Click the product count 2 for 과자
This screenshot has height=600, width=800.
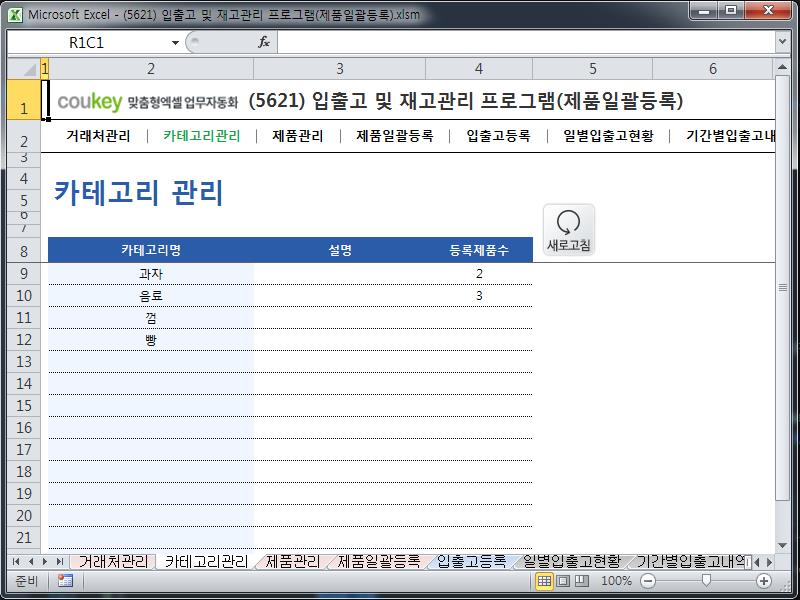pyautogui.click(x=479, y=274)
